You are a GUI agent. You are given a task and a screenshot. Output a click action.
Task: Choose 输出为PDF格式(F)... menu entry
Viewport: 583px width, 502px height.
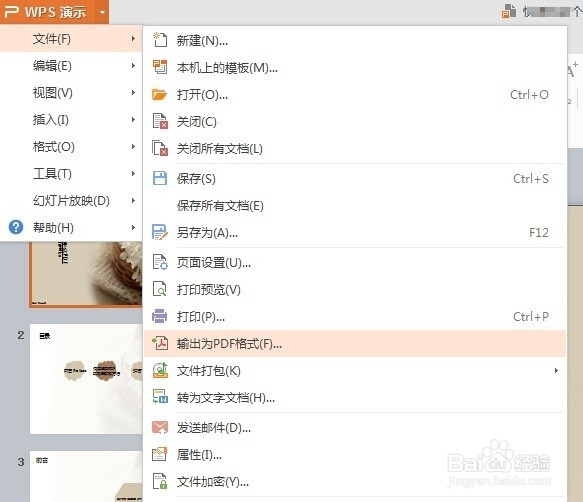pyautogui.click(x=355, y=344)
